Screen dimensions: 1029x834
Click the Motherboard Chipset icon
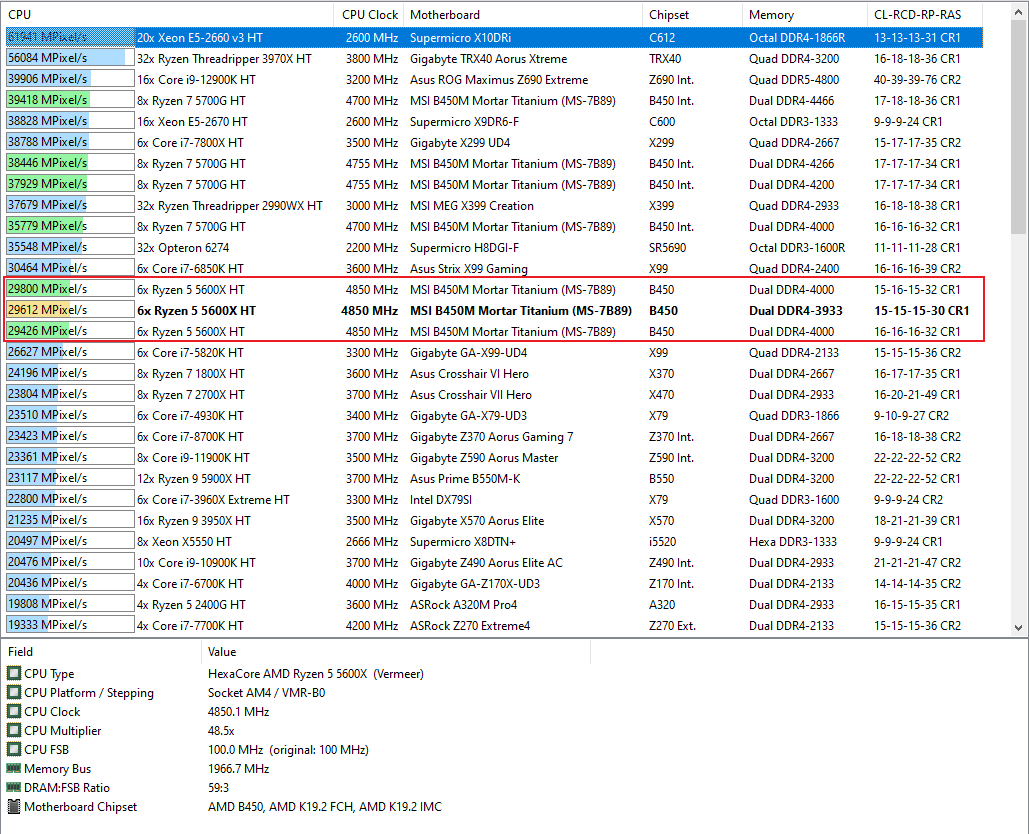[13, 806]
